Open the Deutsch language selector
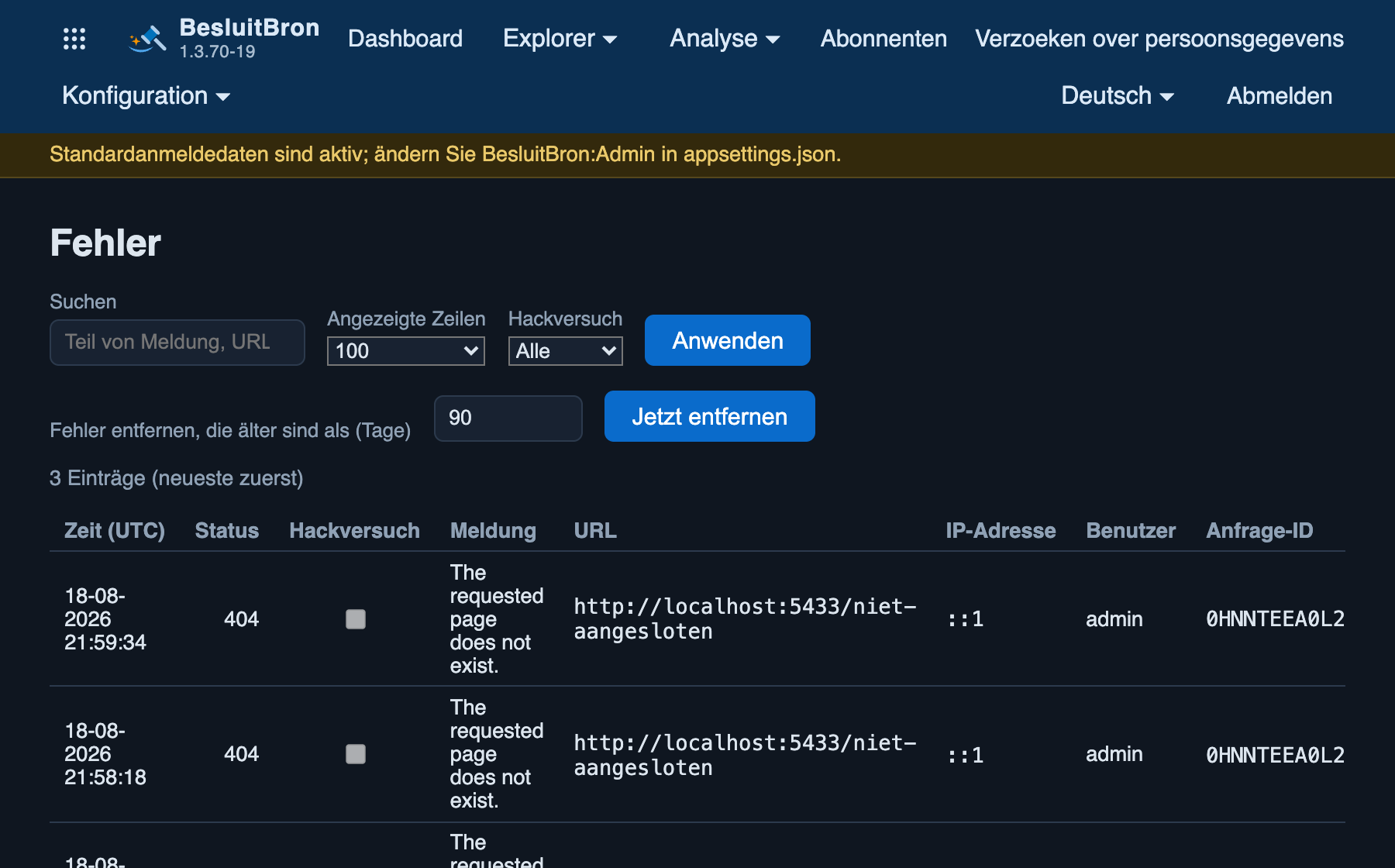Viewport: 1395px width, 868px height. pos(1118,96)
